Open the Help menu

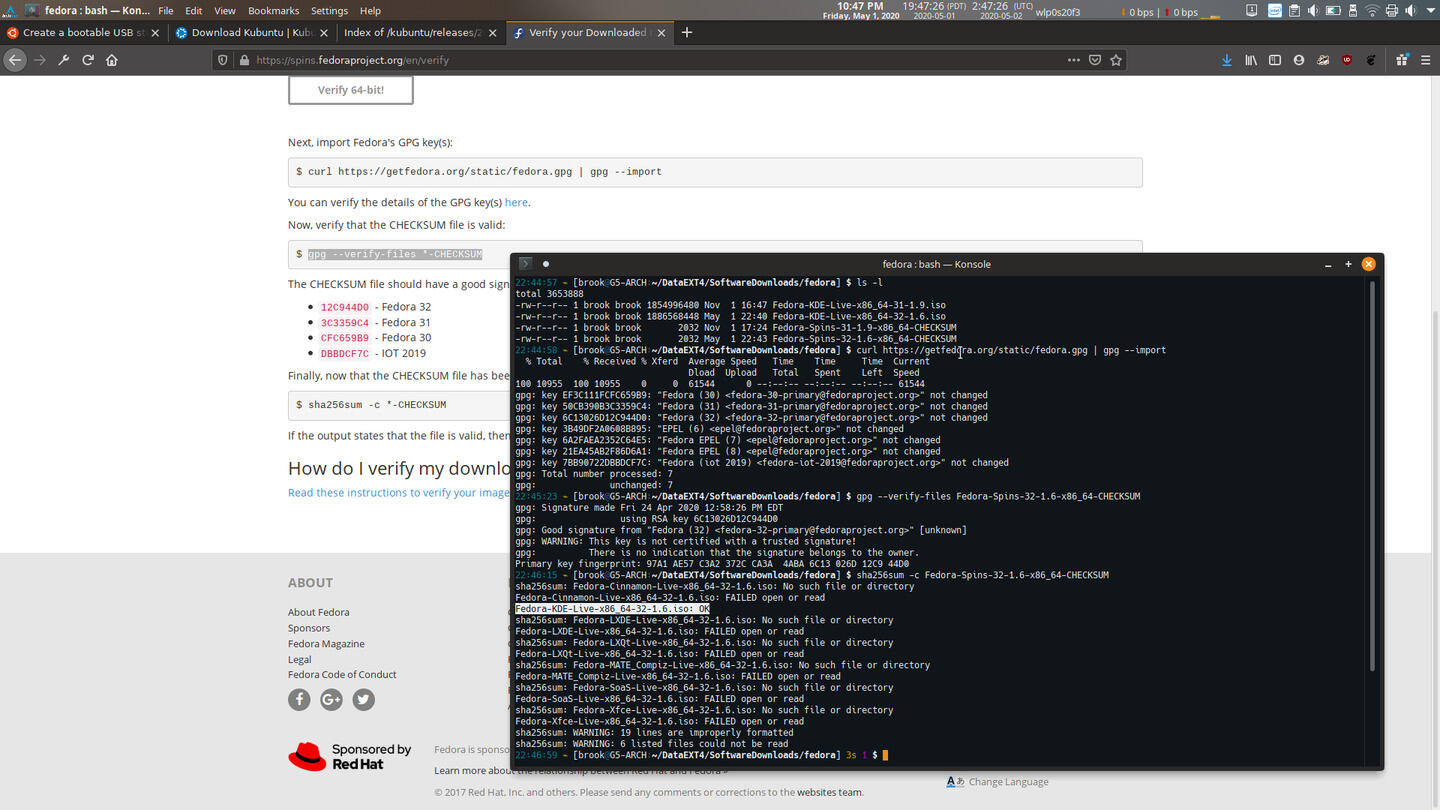pyautogui.click(x=370, y=10)
